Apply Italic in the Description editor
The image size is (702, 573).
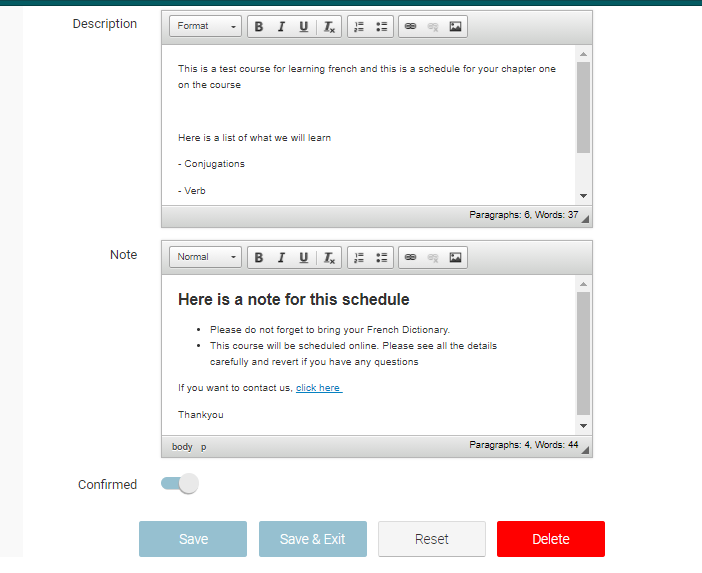pos(281,27)
